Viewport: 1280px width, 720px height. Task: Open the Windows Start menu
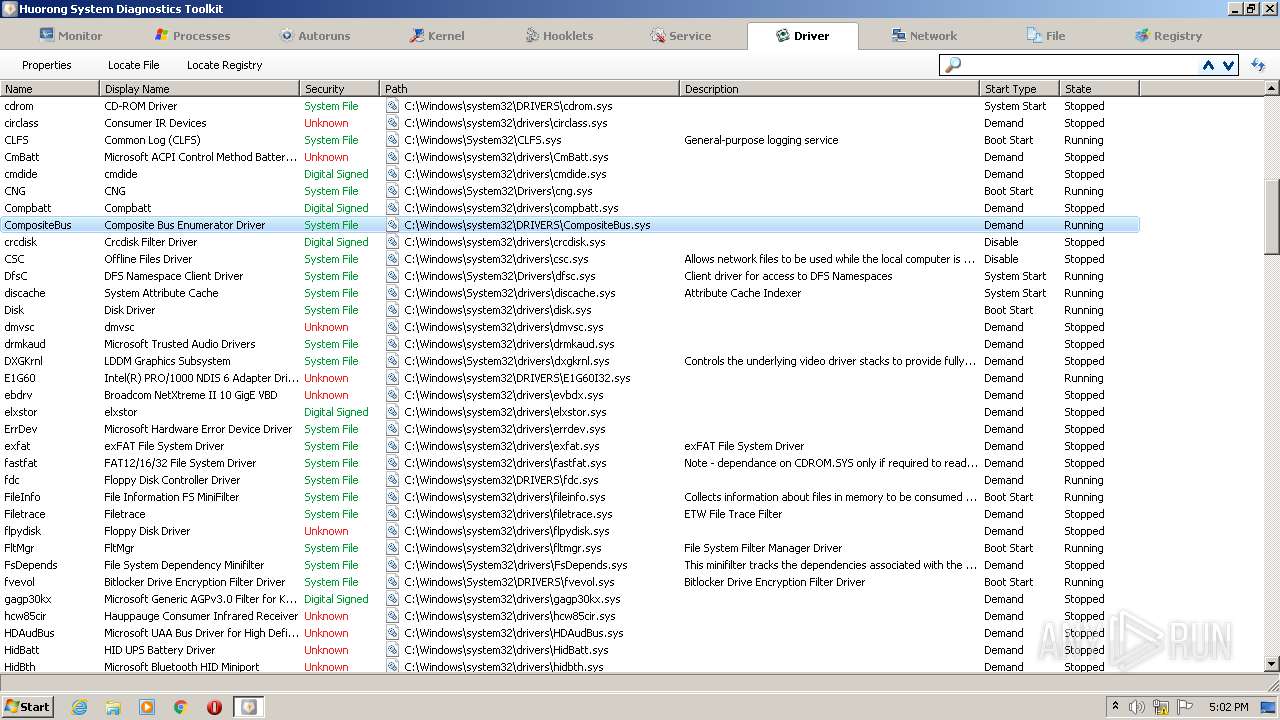tap(28, 706)
